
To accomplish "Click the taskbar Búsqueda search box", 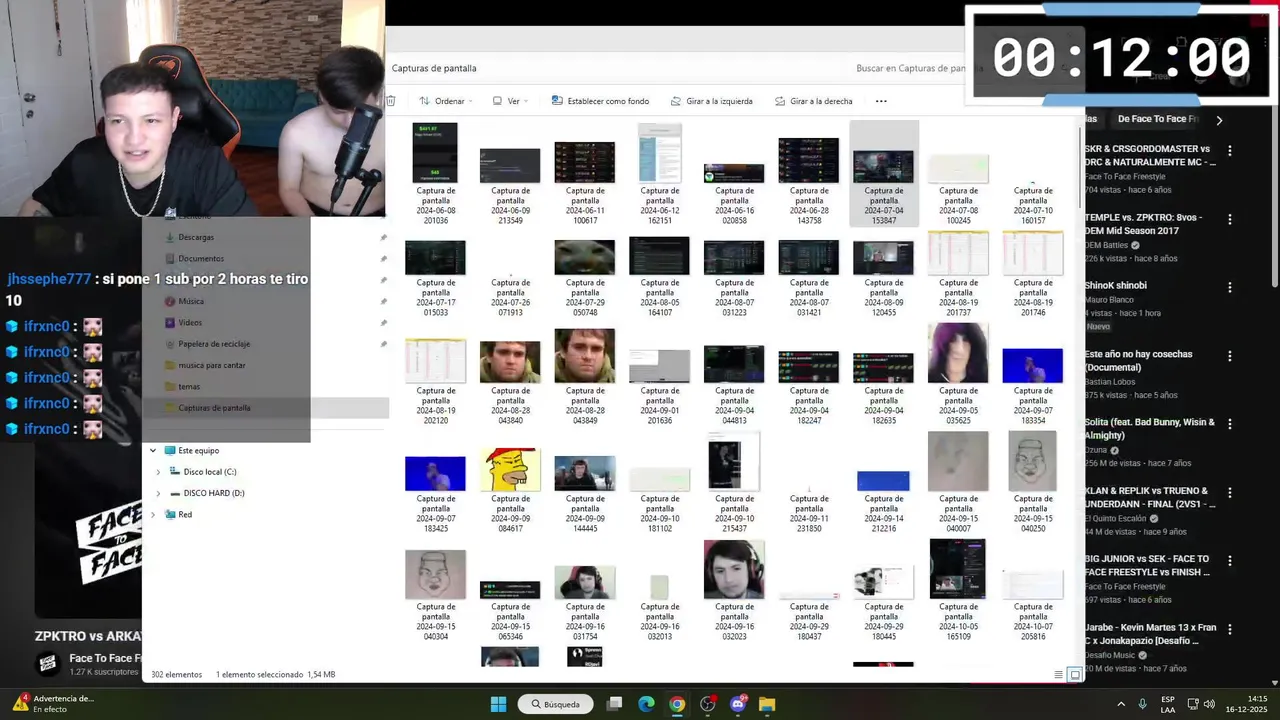I will click(556, 704).
